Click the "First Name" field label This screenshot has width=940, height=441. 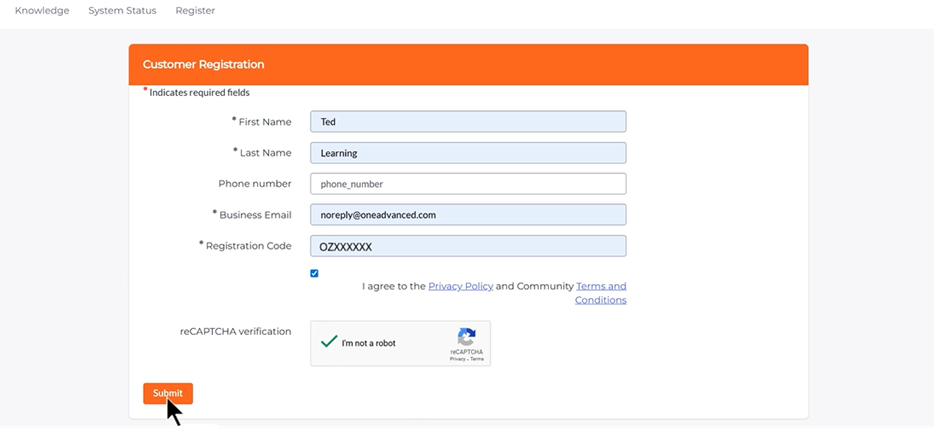point(264,122)
